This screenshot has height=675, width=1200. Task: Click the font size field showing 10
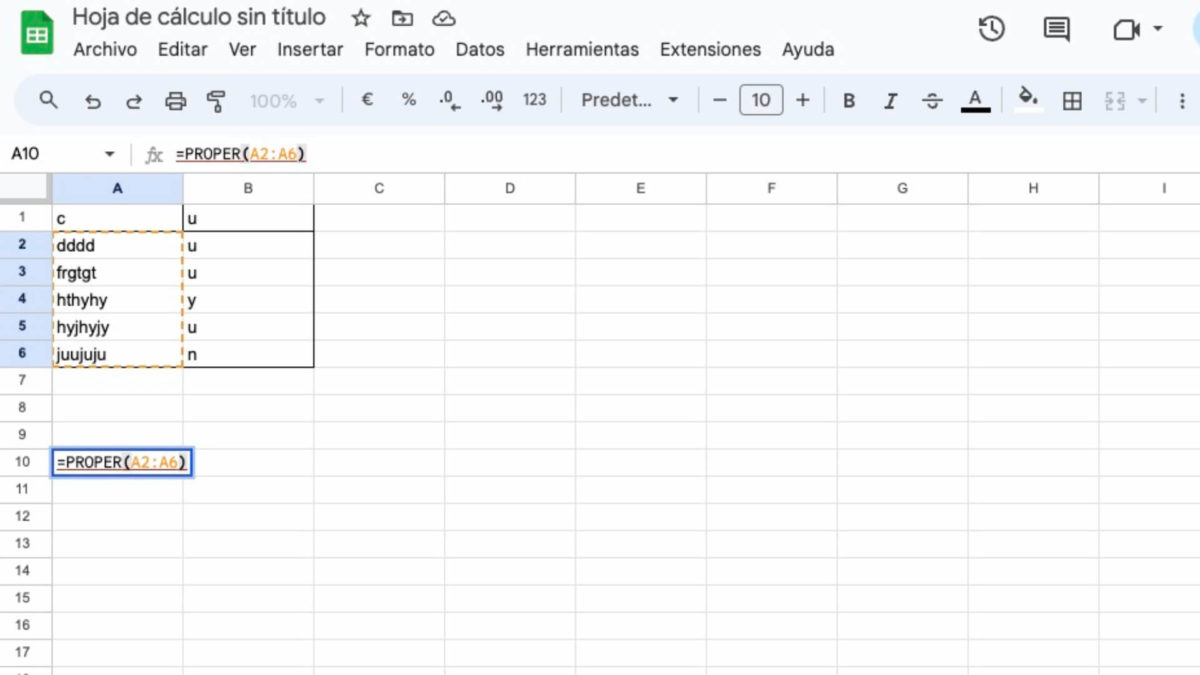click(x=761, y=100)
